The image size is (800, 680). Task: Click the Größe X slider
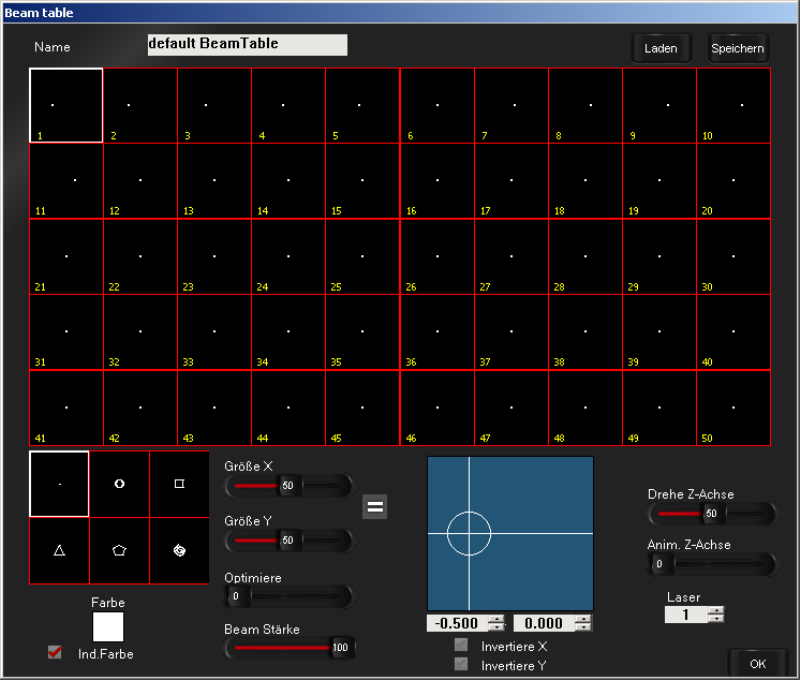[x=289, y=486]
